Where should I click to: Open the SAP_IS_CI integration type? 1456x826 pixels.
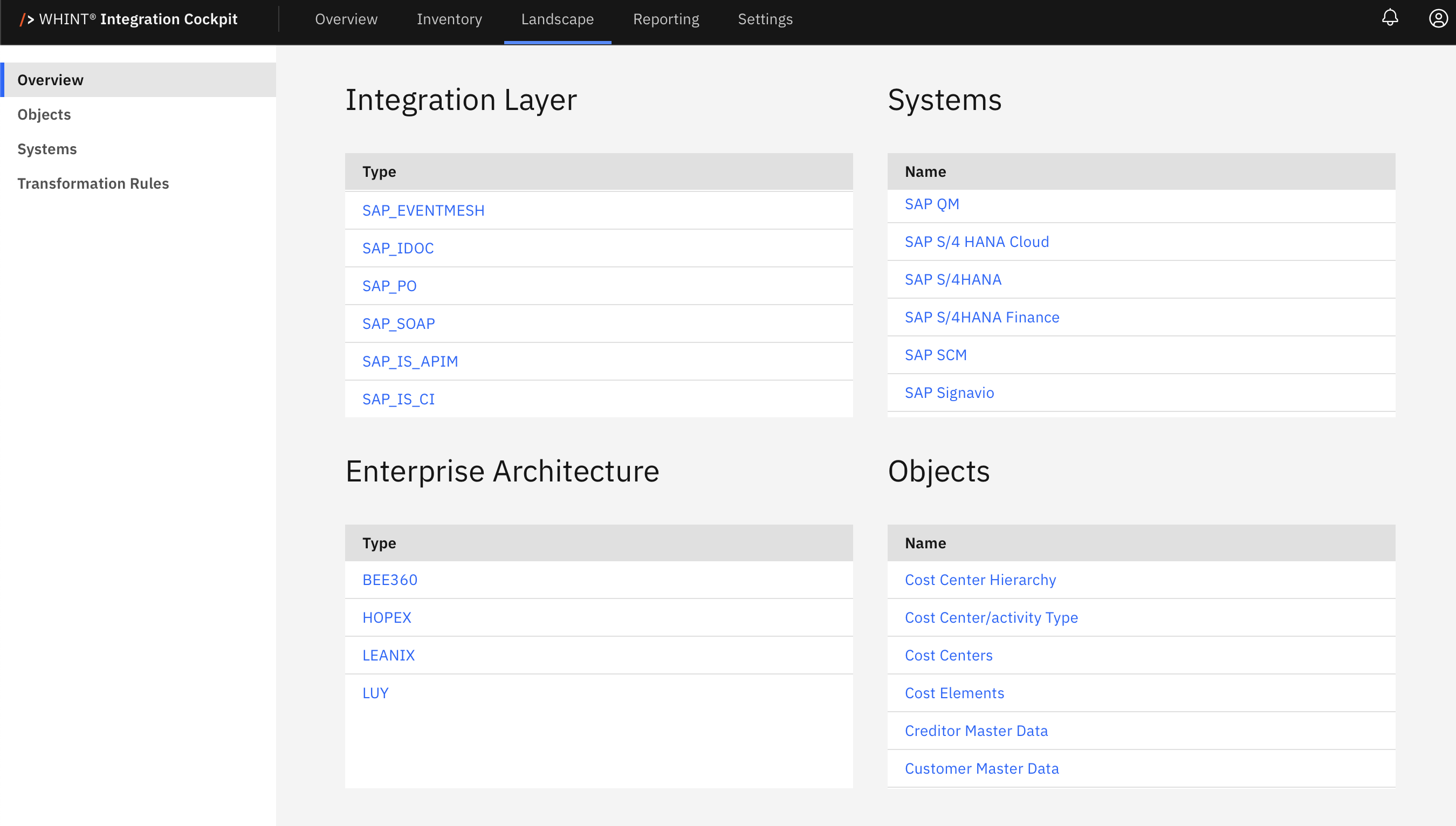click(x=399, y=400)
